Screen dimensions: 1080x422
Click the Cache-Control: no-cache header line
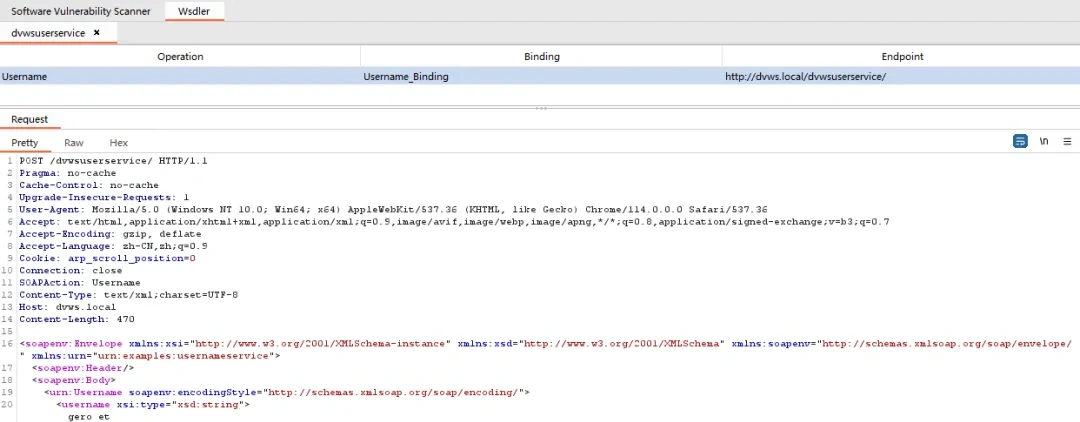tap(89, 185)
